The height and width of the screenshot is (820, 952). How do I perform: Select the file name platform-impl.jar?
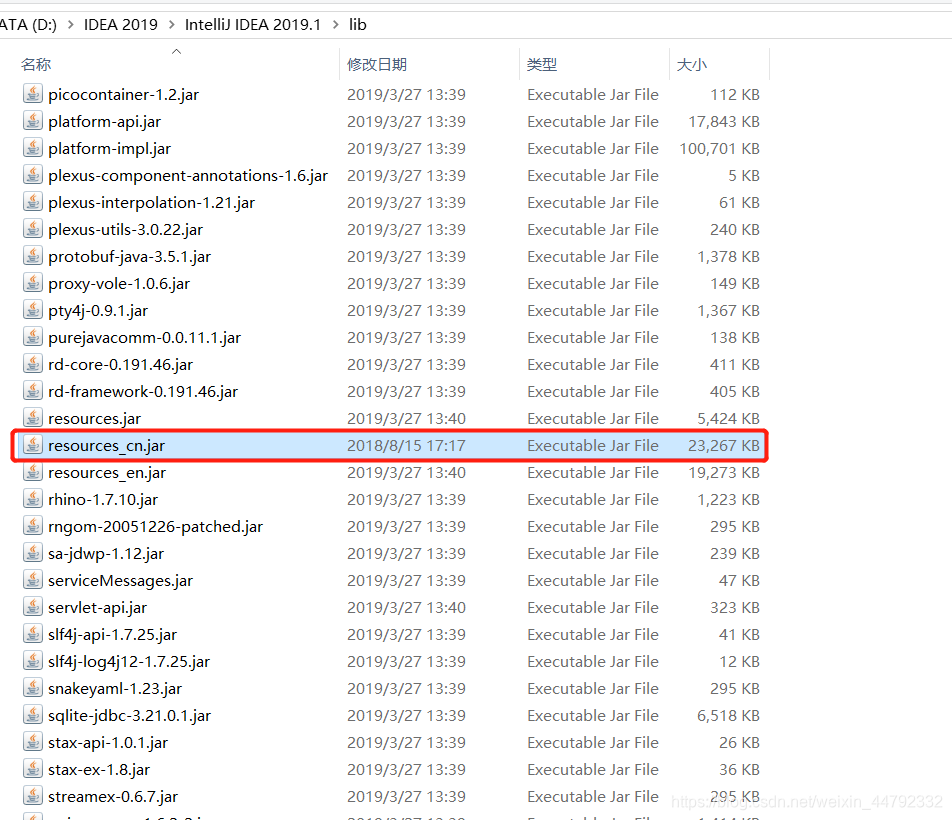click(x=109, y=148)
